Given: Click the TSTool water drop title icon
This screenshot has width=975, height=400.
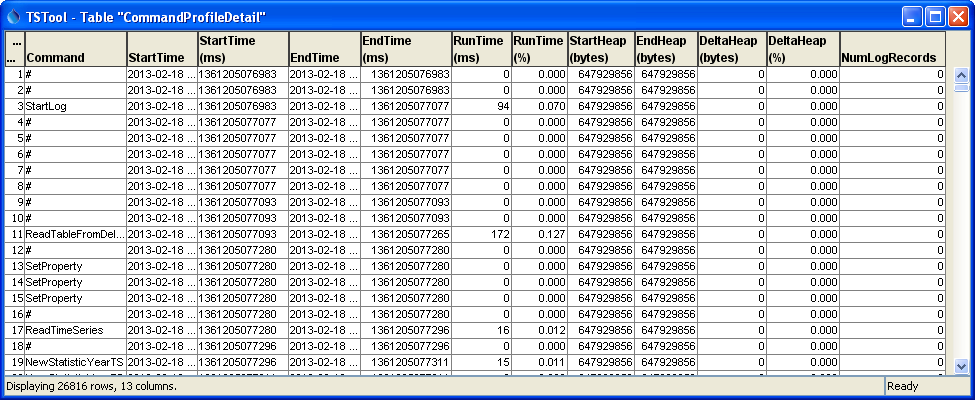Looking at the screenshot, I should [x=13, y=16].
